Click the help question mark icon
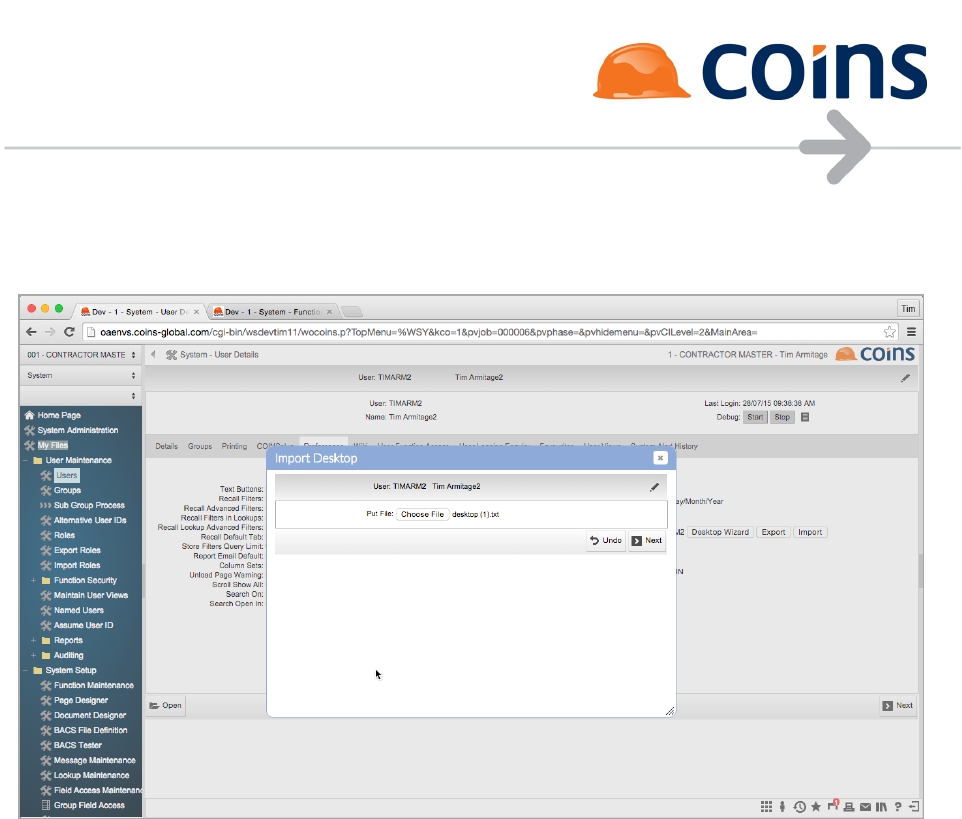The width and height of the screenshot is (962, 819). (x=898, y=807)
